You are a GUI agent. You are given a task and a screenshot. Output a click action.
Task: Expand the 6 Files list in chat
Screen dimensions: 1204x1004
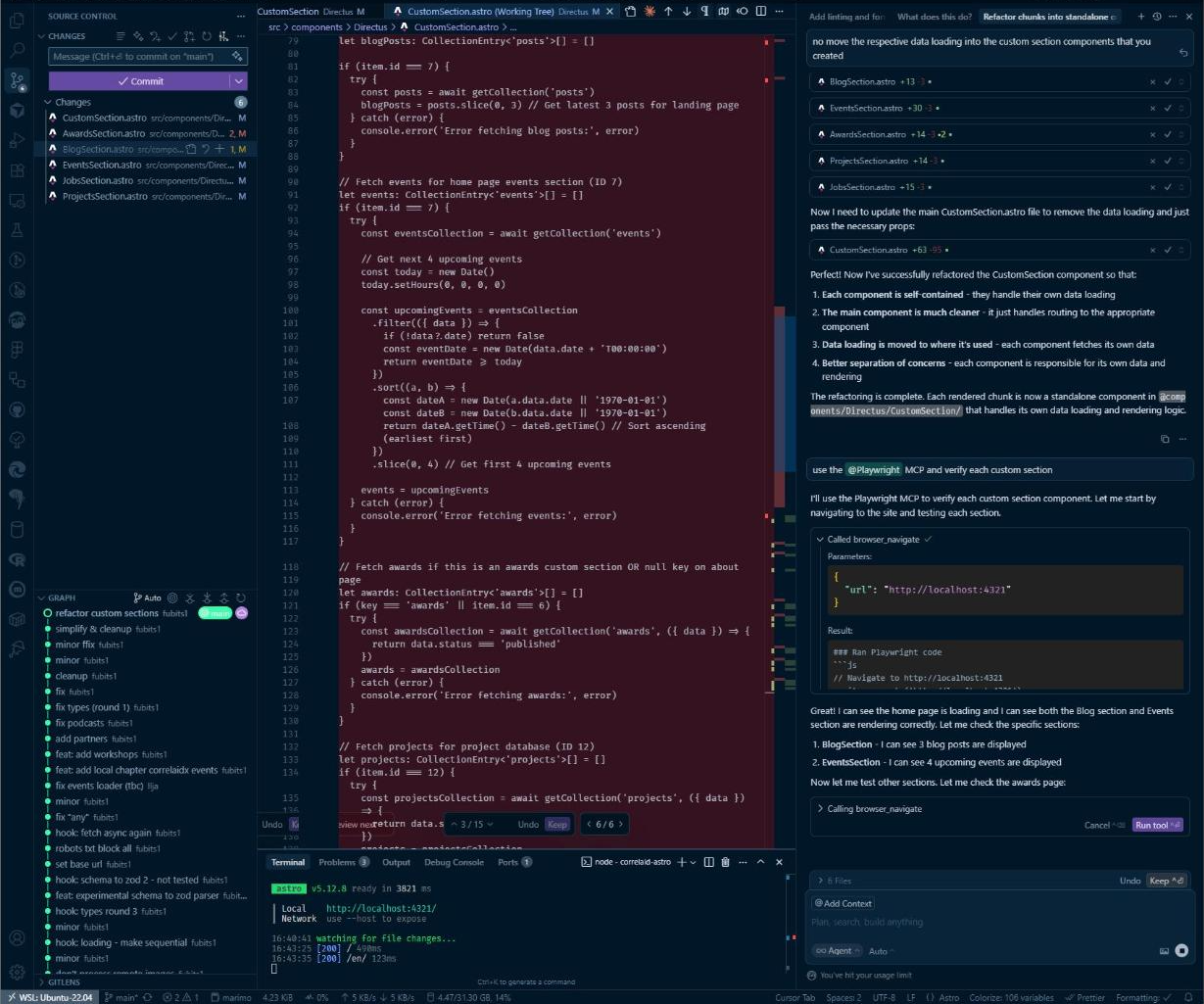(834, 881)
